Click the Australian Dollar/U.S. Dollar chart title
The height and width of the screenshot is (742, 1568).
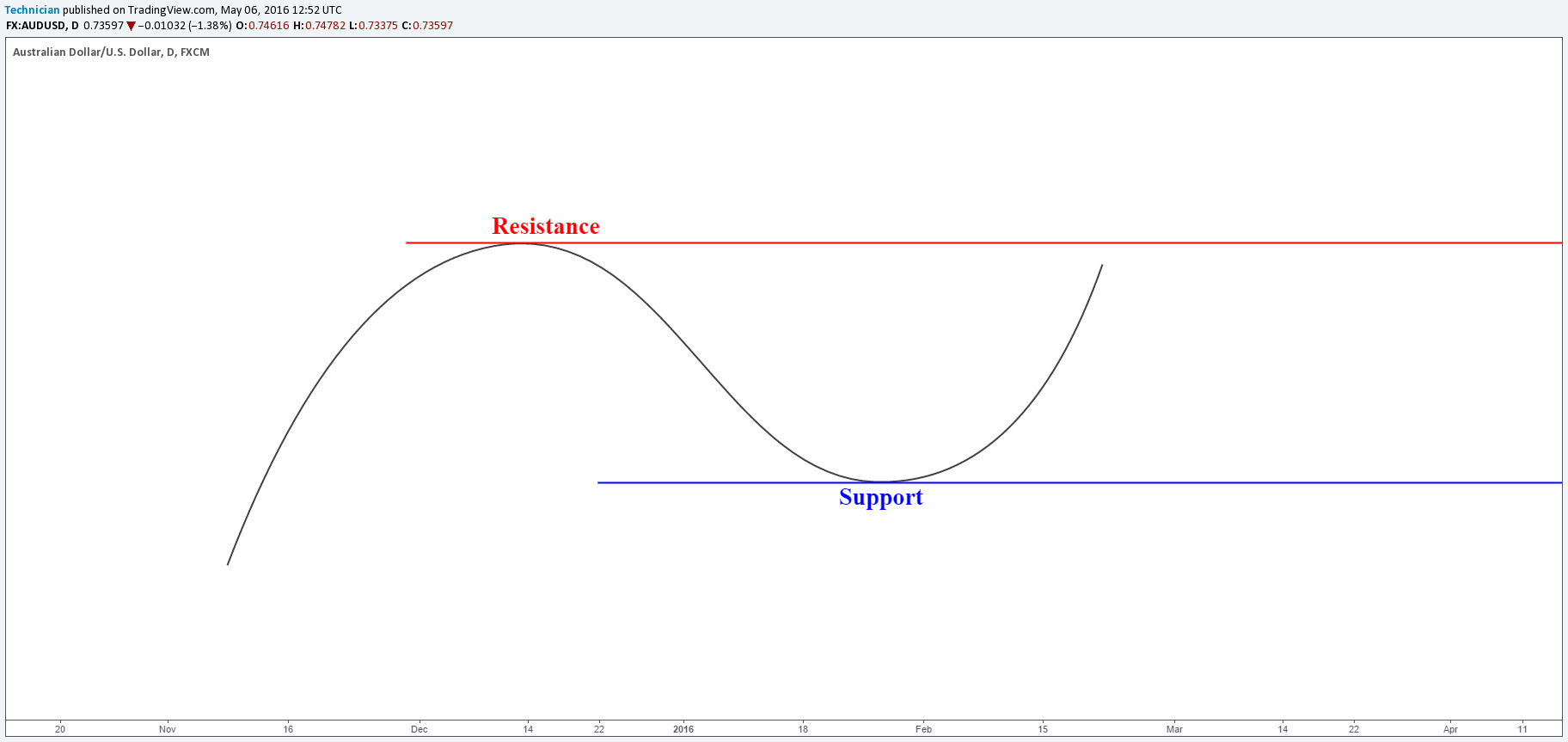pos(111,52)
